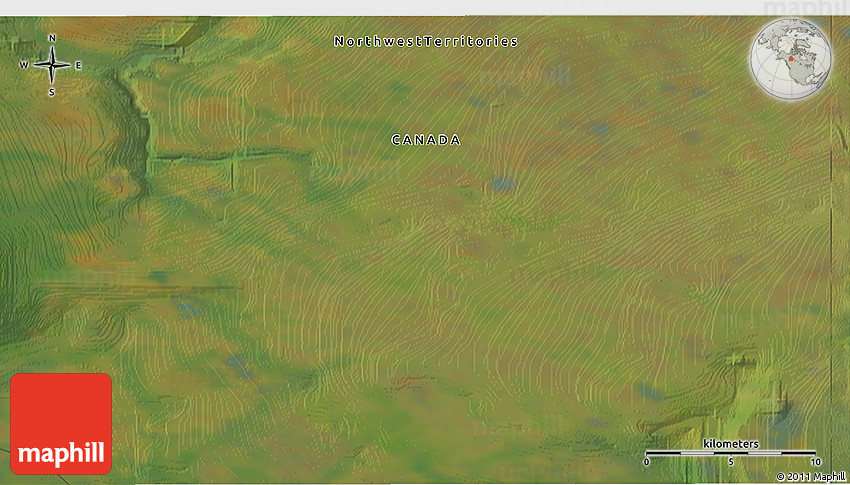
Task: Click the 'kilometers' scale label
Action: (731, 444)
